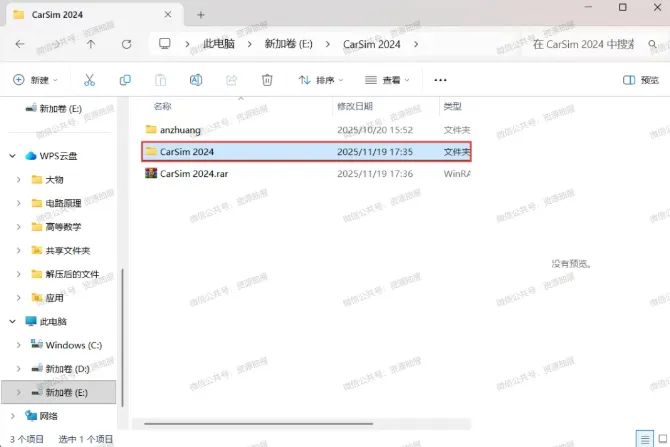Click the Rename icon in toolbar

[x=196, y=80]
